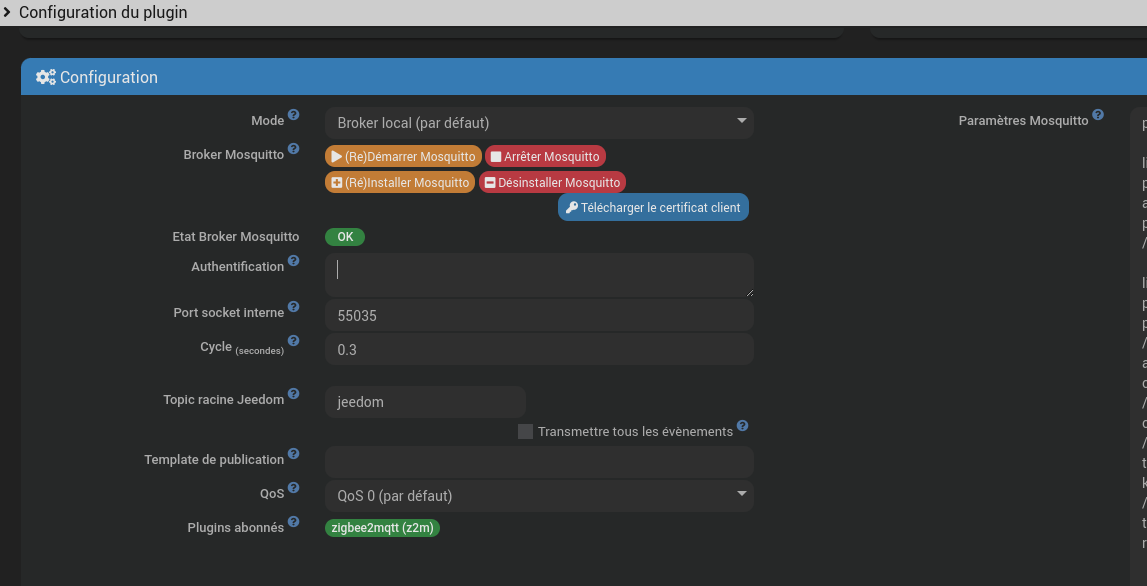Click the help icon above Cycle label
The height and width of the screenshot is (586, 1147).
[293, 341]
